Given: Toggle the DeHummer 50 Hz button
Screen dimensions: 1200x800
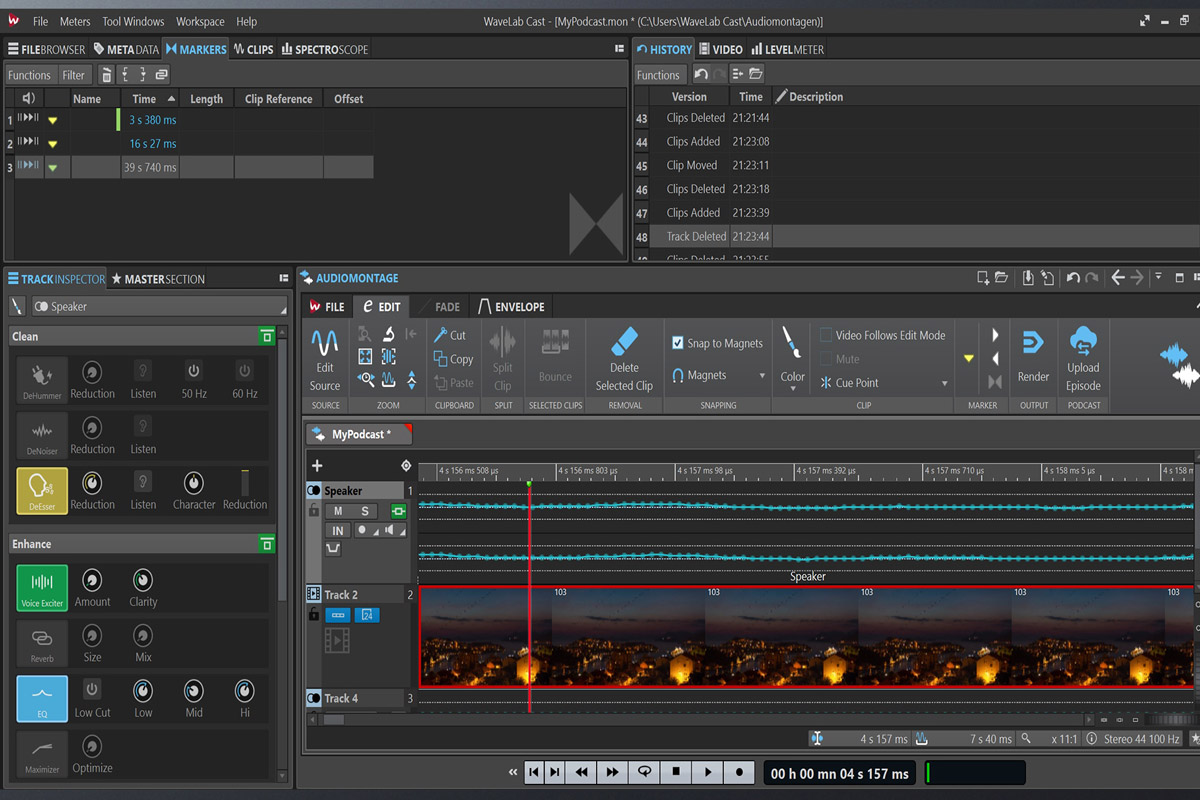Looking at the screenshot, I should point(194,371).
